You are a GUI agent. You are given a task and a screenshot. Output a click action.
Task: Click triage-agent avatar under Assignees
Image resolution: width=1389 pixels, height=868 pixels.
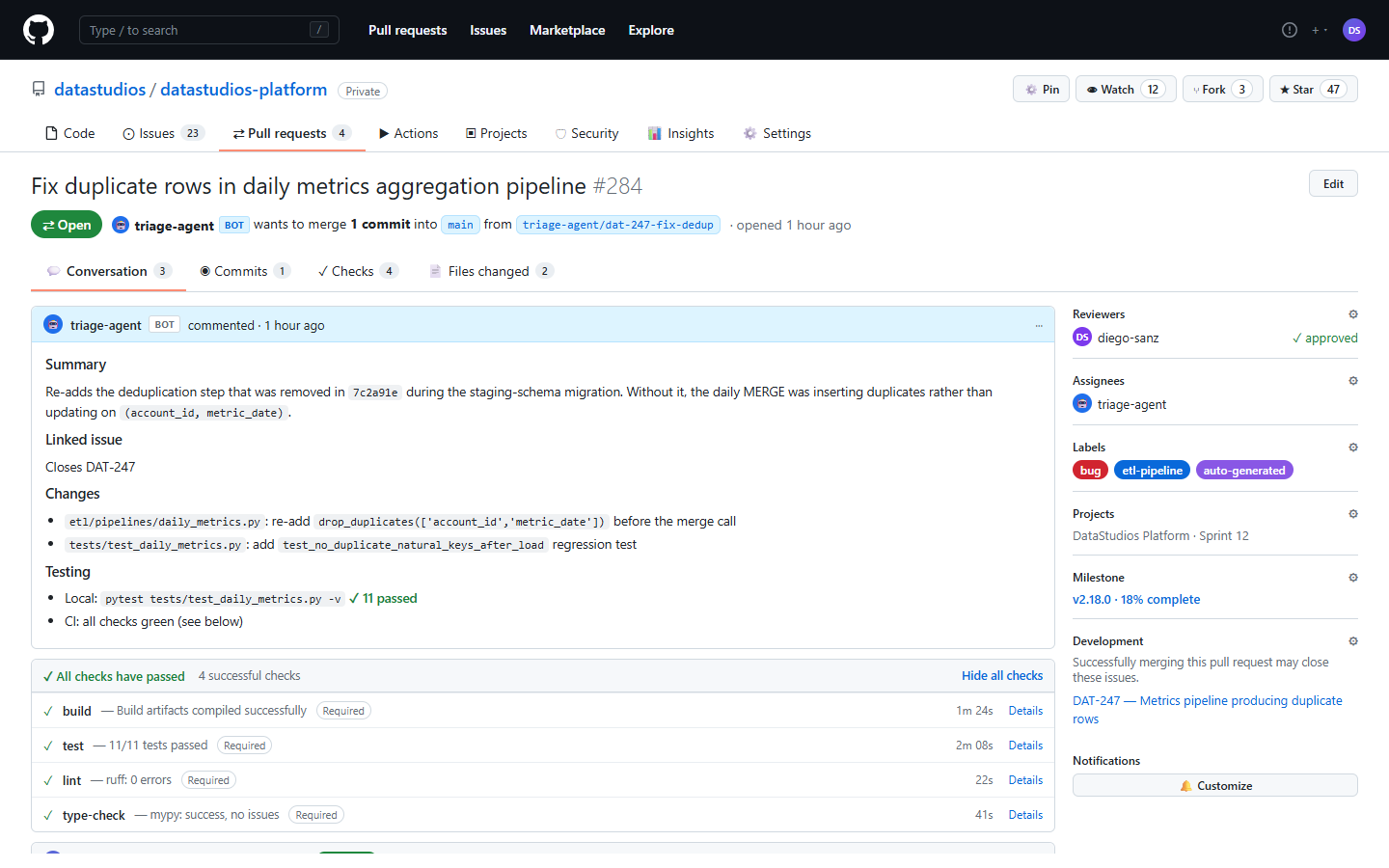(x=1082, y=404)
